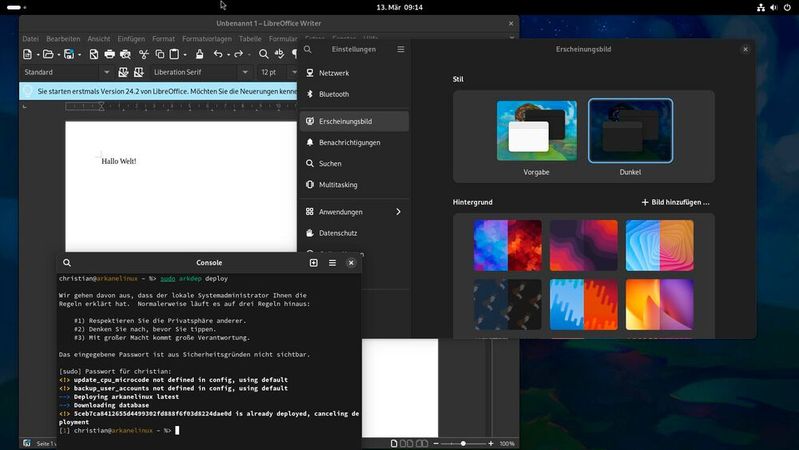This screenshot has width=799, height=450.
Task: Expand the Anwendungen chevron in settings
Action: 398,212
